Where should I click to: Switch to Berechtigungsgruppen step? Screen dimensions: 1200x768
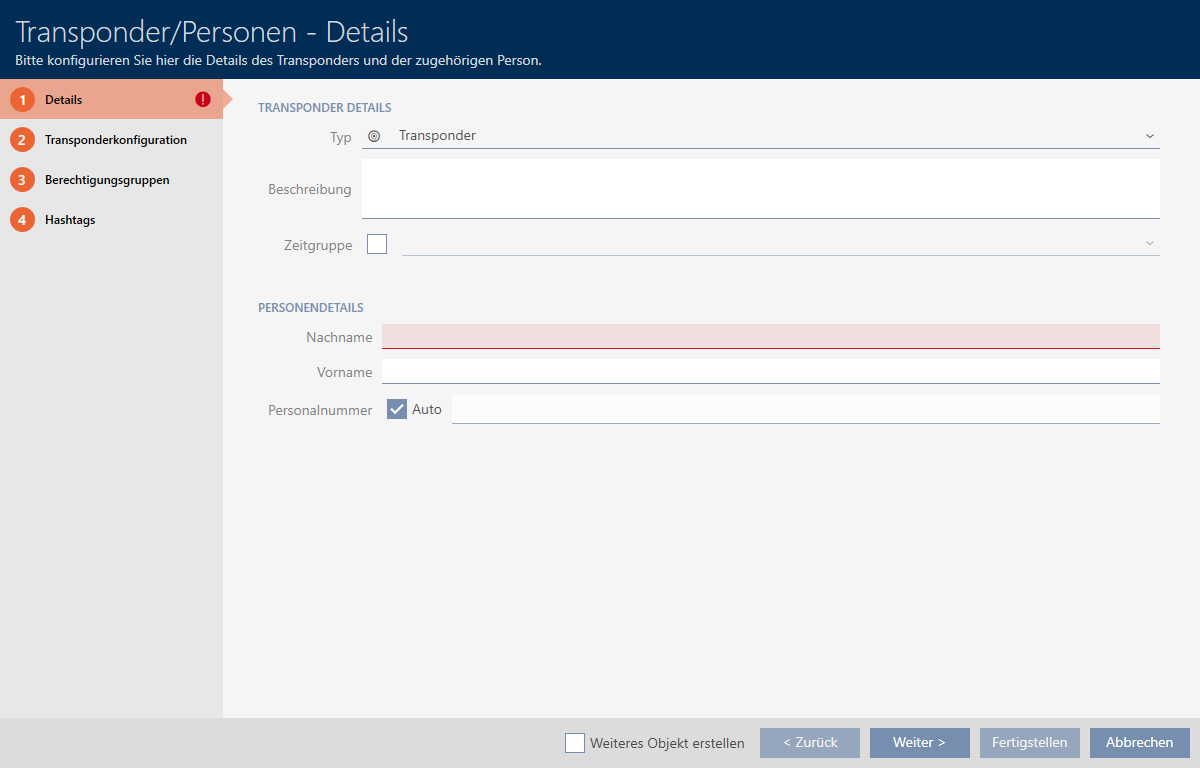107,180
